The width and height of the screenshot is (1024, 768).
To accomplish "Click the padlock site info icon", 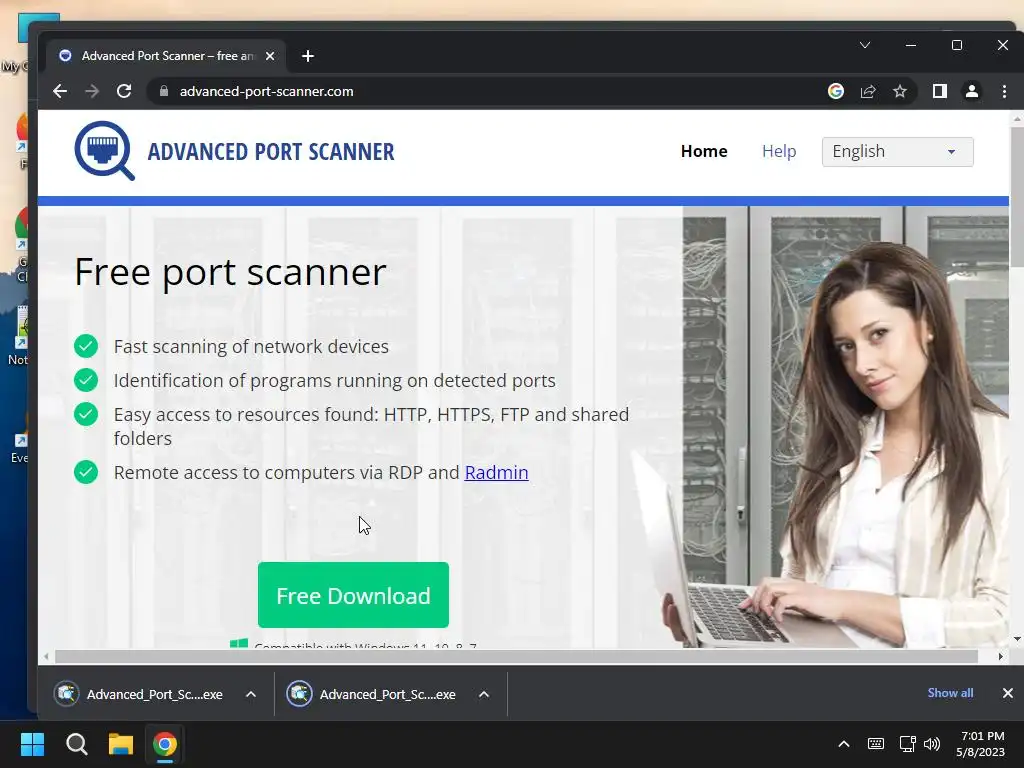I will [164, 91].
